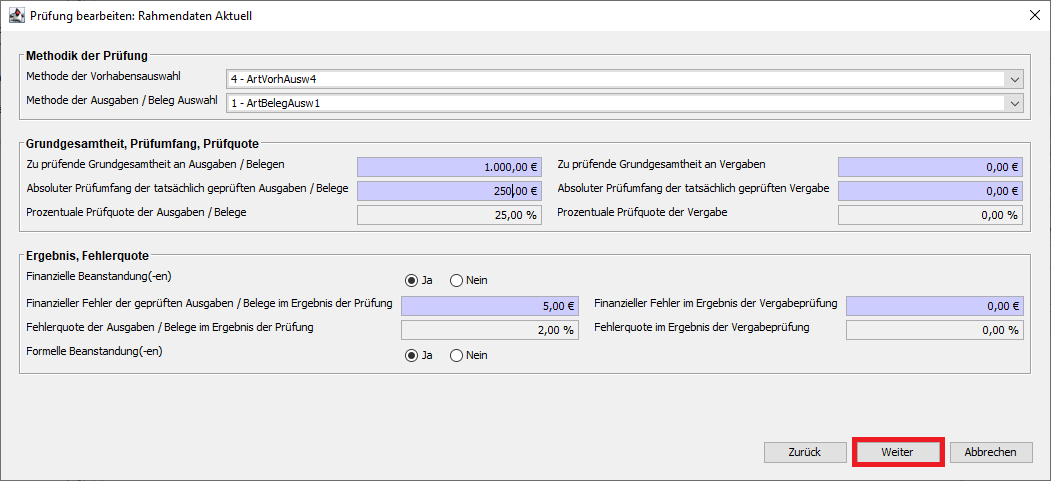This screenshot has width=1051, height=481.
Task: Open Methode der Ausgaben / Beleg Auswahl dropdown
Action: pos(625,103)
